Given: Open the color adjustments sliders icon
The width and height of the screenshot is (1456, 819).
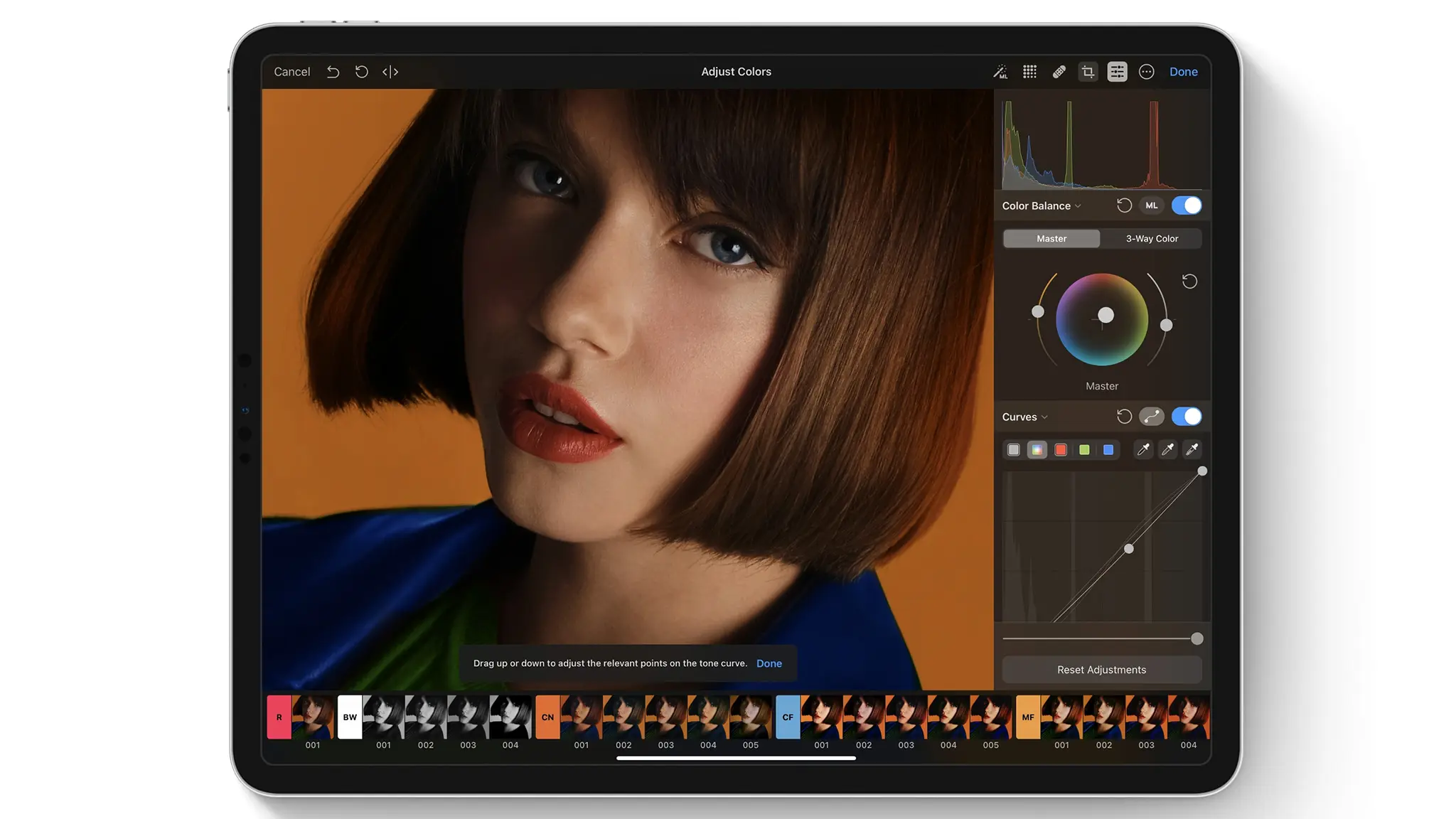Looking at the screenshot, I should pyautogui.click(x=1117, y=72).
